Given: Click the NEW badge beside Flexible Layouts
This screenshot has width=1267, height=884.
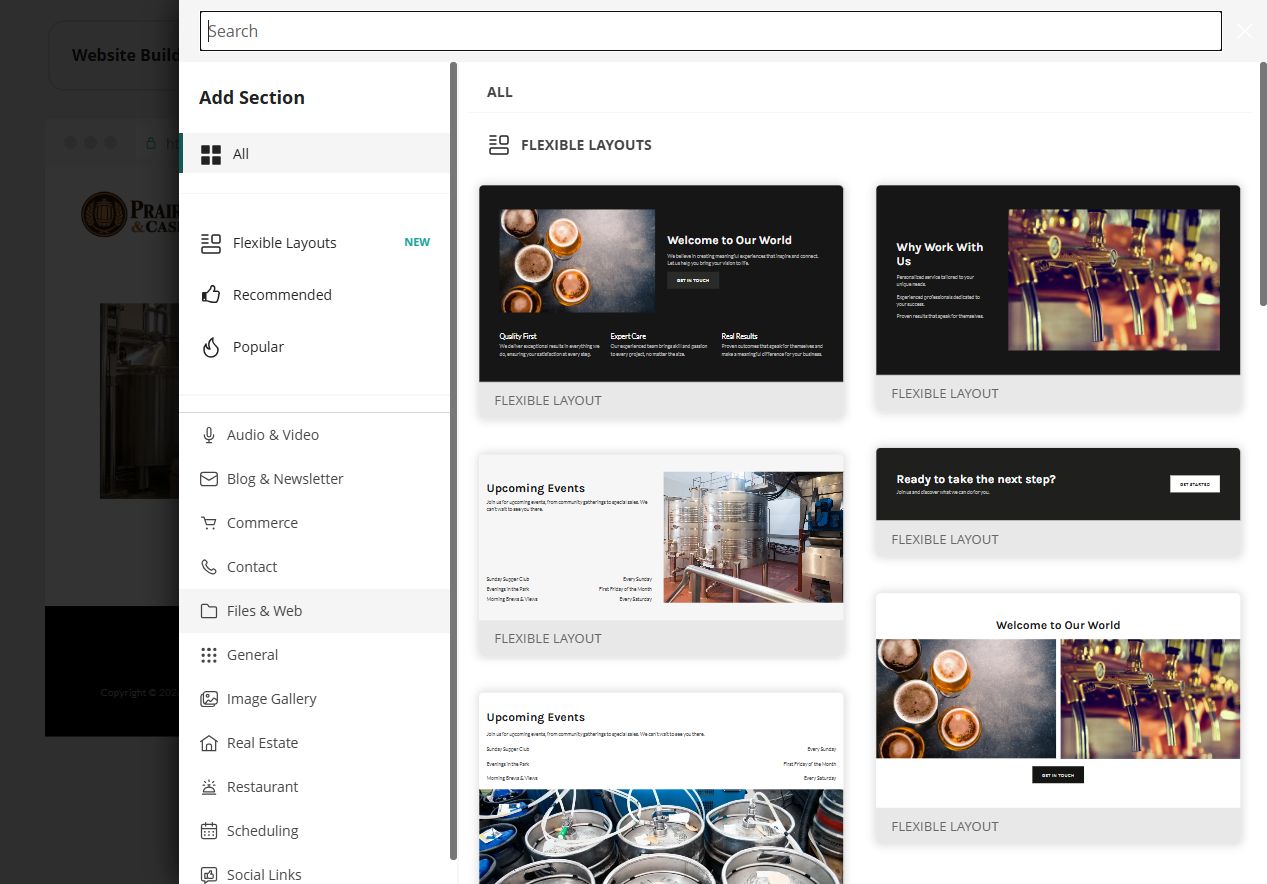Looking at the screenshot, I should click(x=417, y=242).
